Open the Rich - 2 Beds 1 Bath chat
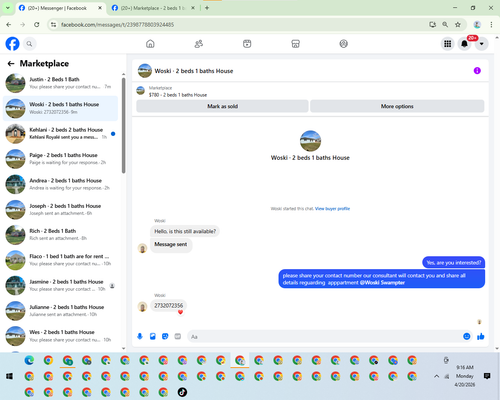The image size is (500, 400). [x=61, y=235]
